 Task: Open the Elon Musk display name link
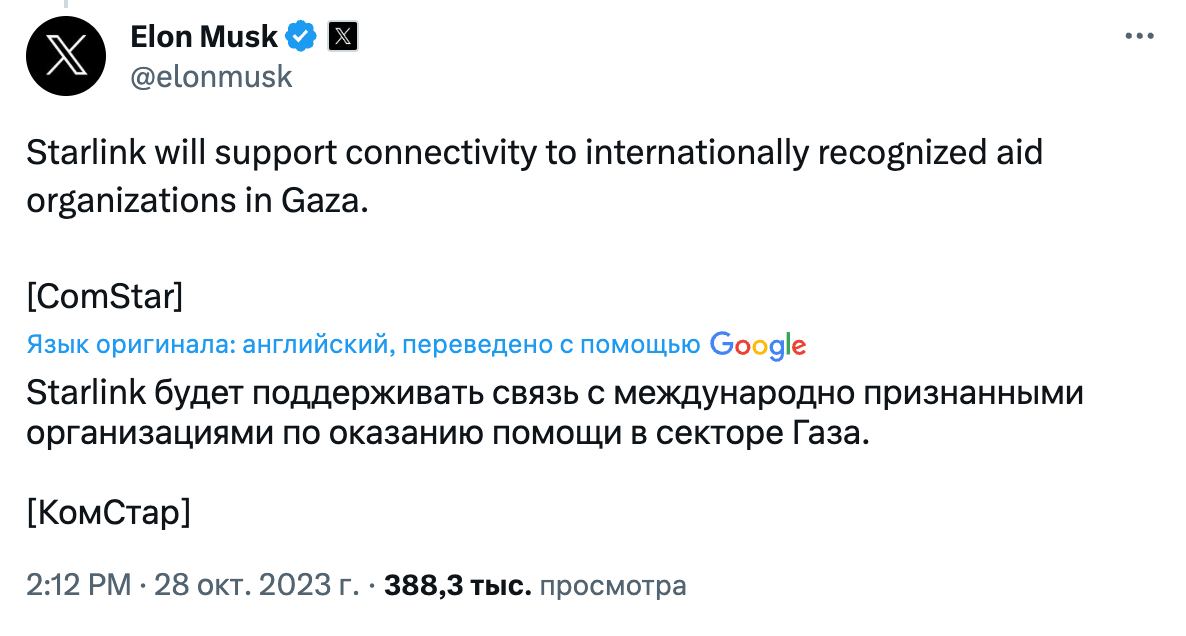pos(204,37)
